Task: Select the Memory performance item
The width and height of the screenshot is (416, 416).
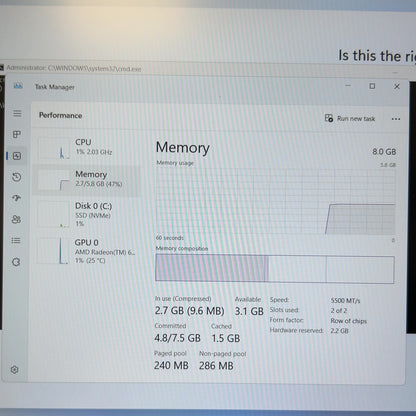Action: tap(87, 180)
